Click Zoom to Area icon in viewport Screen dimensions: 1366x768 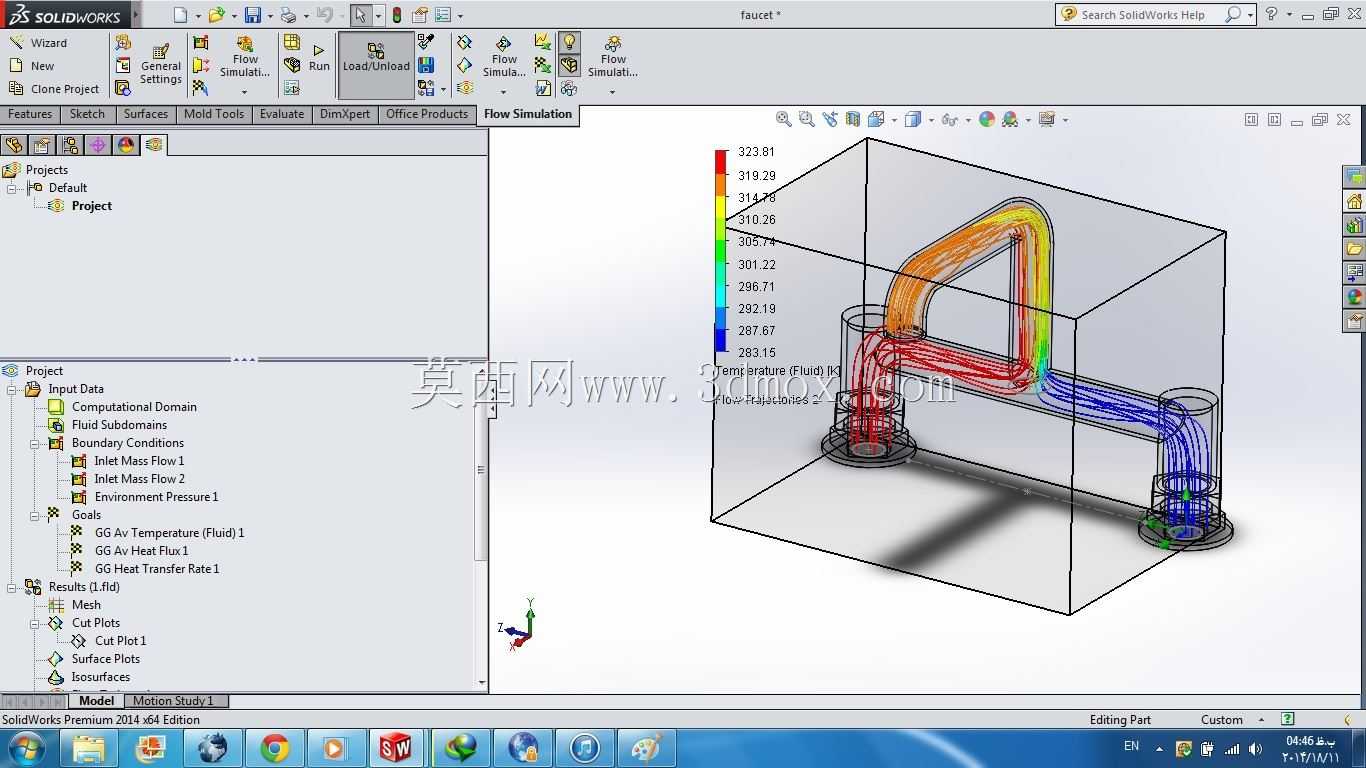point(807,119)
